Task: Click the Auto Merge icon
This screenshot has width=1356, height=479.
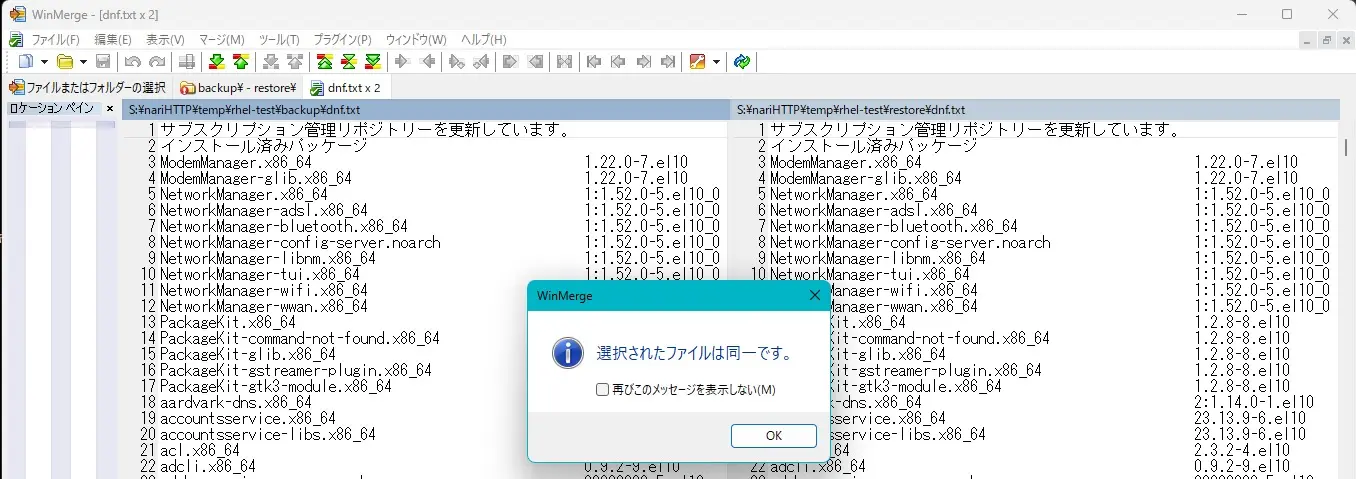Action: 565,62
